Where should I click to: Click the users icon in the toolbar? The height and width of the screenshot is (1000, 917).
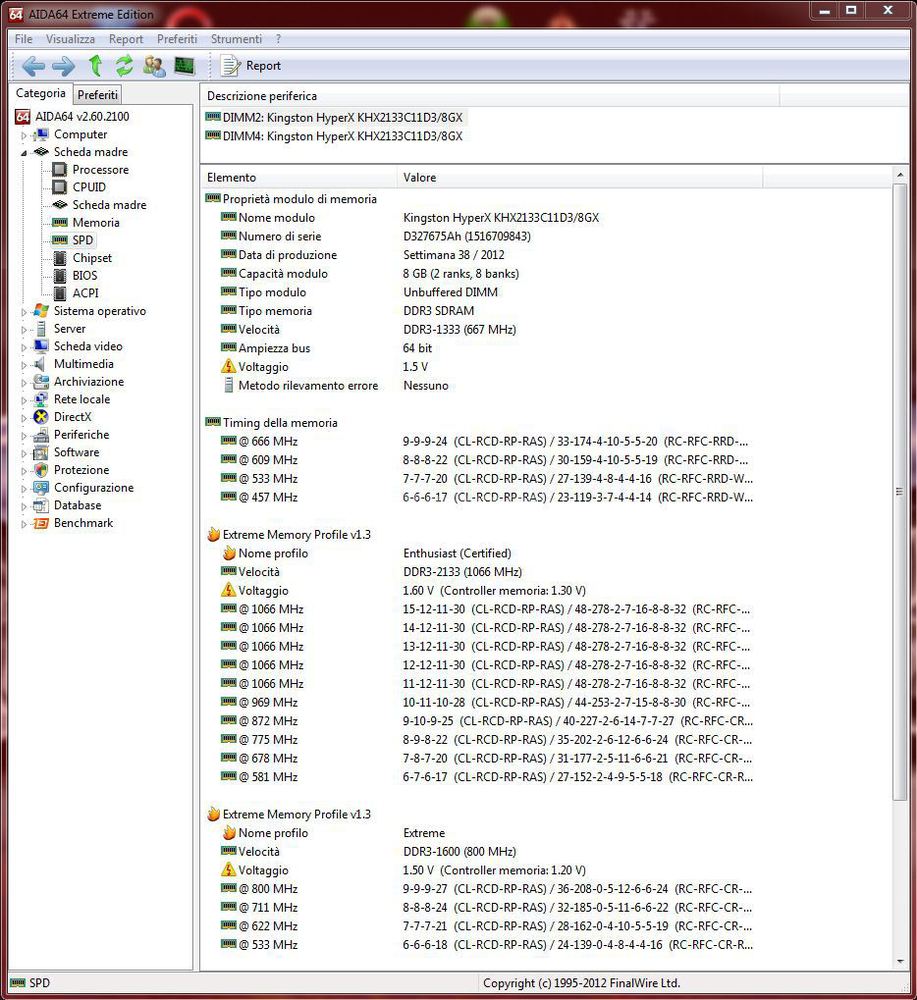pyautogui.click(x=154, y=66)
